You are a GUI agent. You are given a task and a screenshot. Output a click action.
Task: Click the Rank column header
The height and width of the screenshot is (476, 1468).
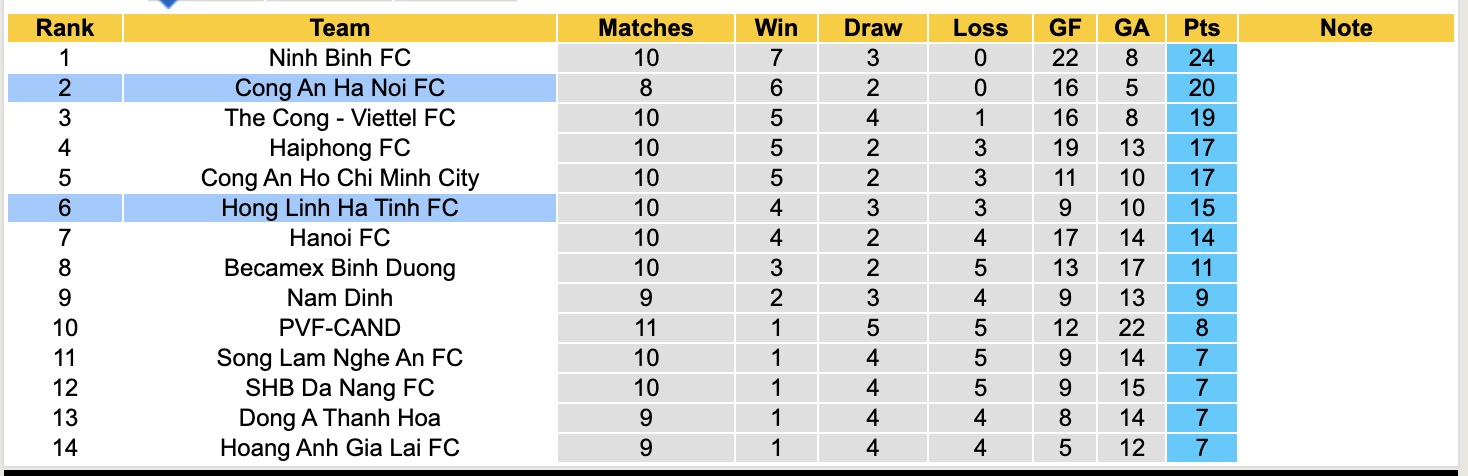tap(64, 28)
